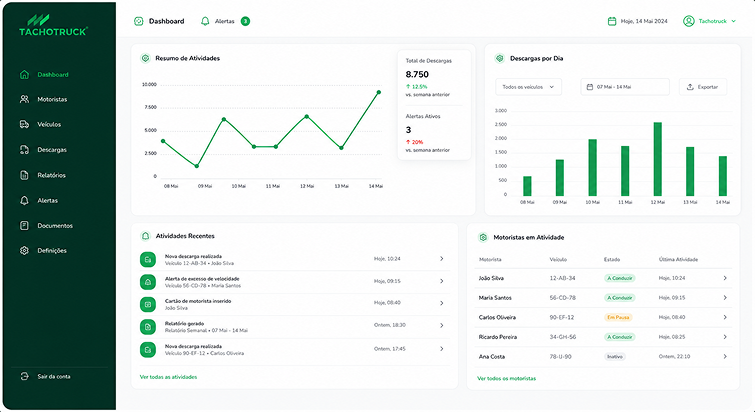Screen dimensions: 755x412
Task: Open João Silva row chevron
Action: (725, 278)
